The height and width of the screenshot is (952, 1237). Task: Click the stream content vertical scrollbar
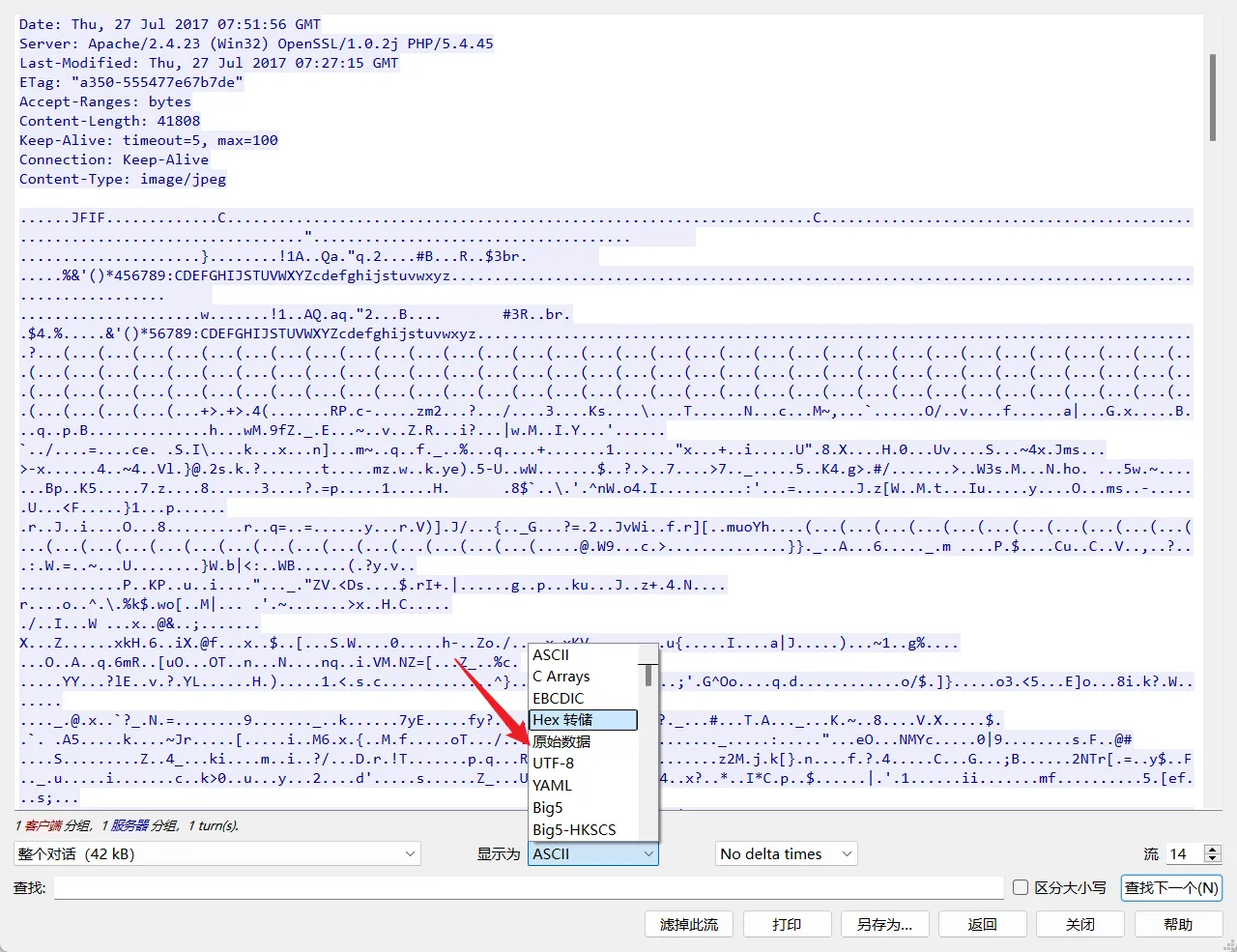1212,97
